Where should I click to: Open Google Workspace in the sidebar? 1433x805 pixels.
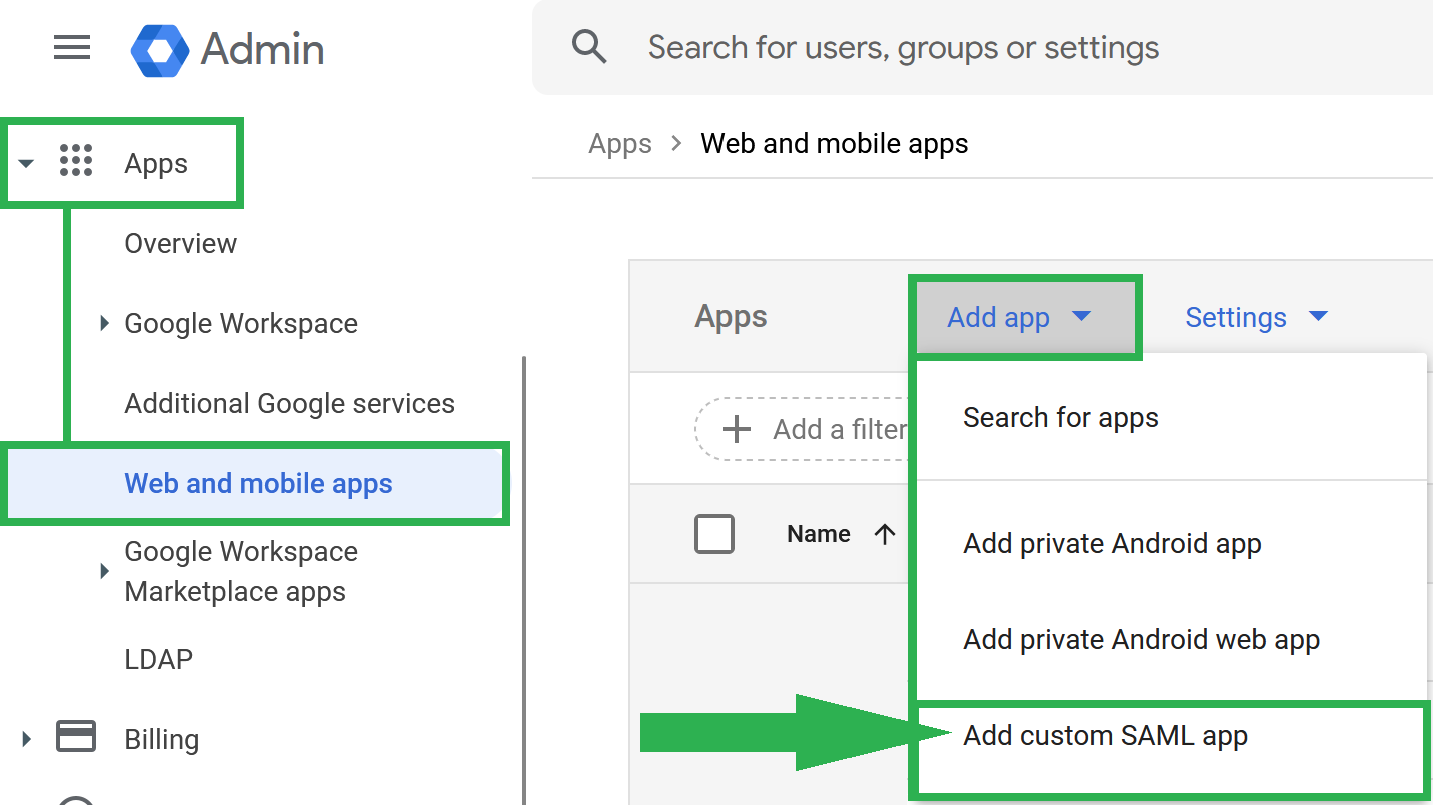pos(241,323)
